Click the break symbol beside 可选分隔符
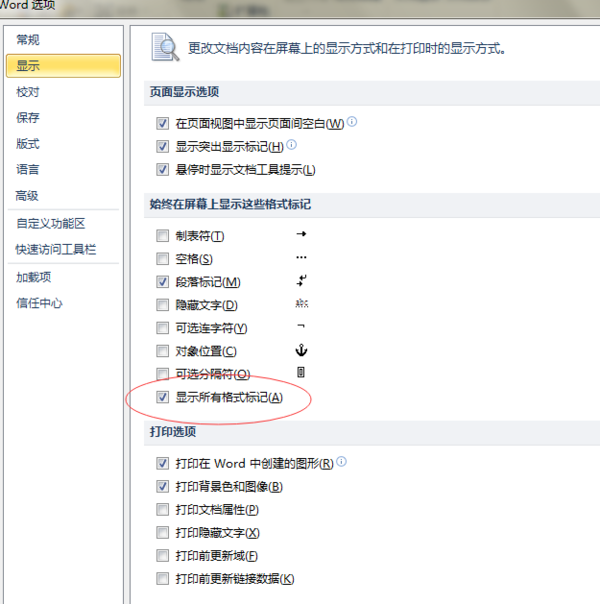Screen dimensions: 600x604 [301, 372]
